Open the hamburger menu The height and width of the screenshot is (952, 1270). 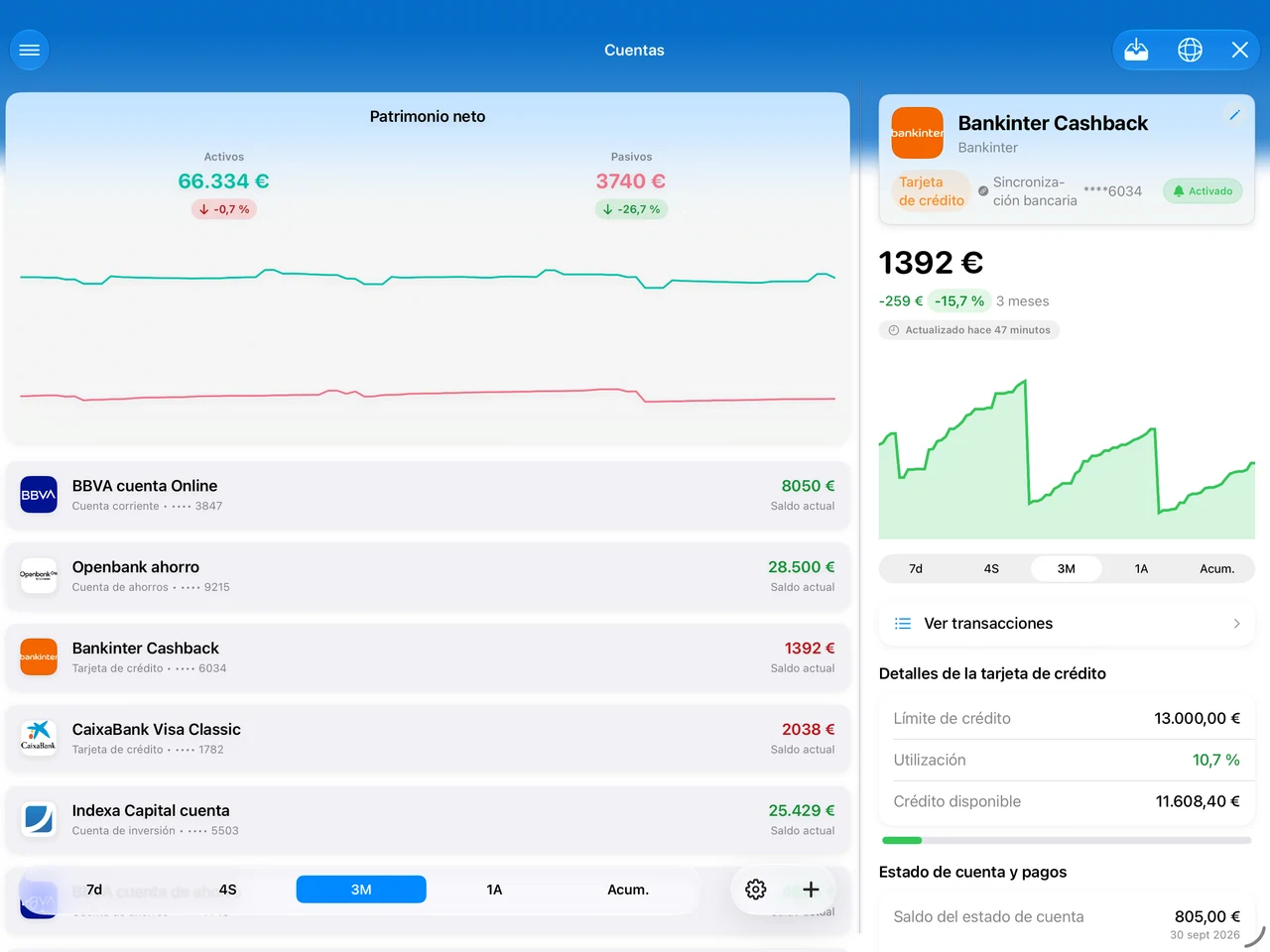[x=30, y=50]
